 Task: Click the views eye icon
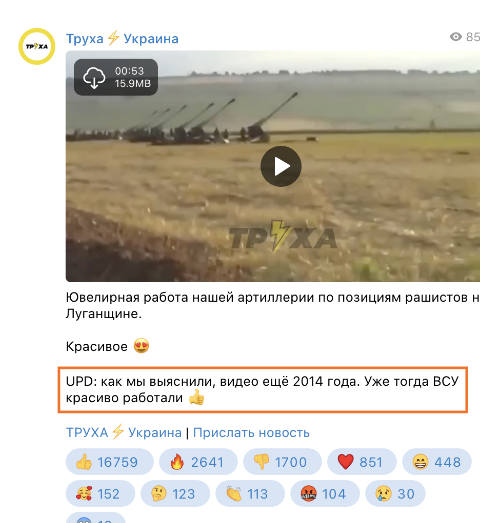coord(456,36)
